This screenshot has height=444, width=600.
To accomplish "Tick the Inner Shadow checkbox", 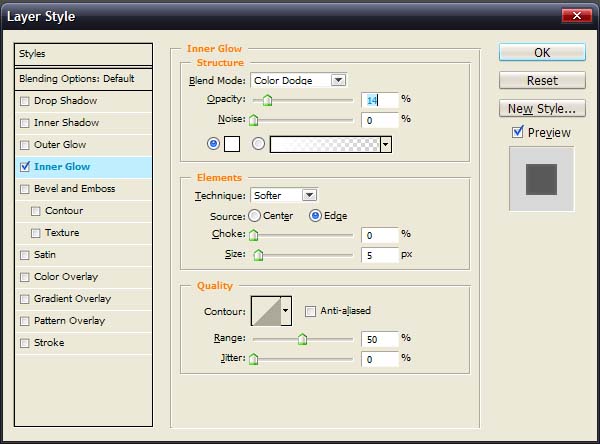I will tap(24, 123).
